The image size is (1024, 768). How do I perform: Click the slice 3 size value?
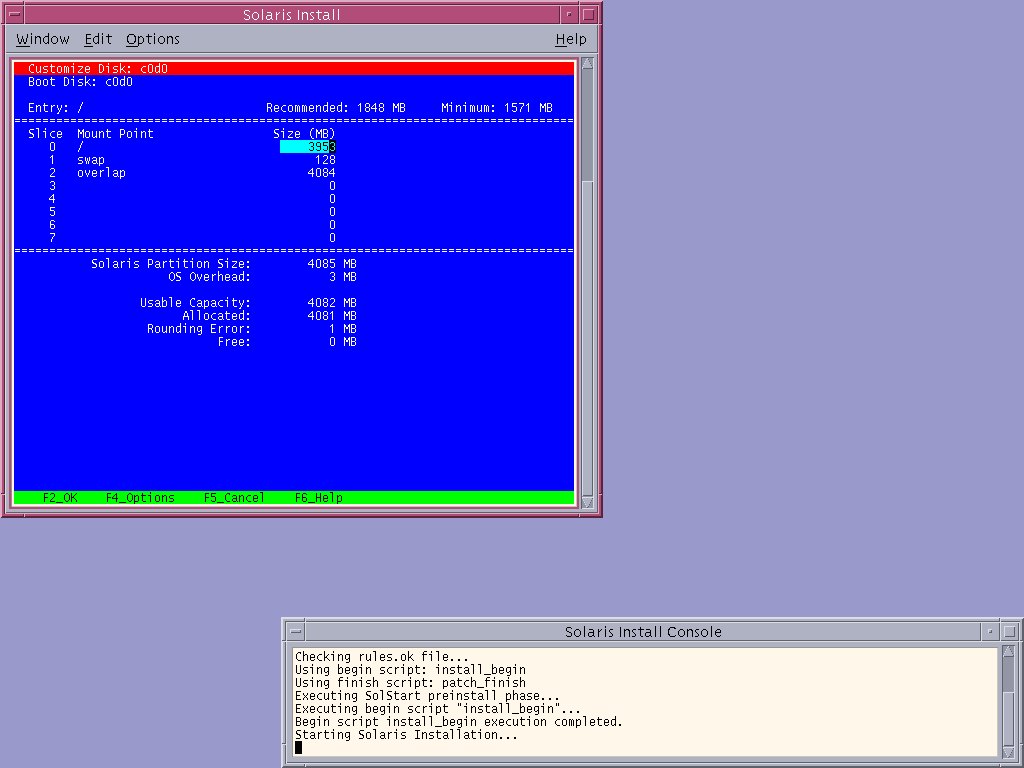point(332,186)
